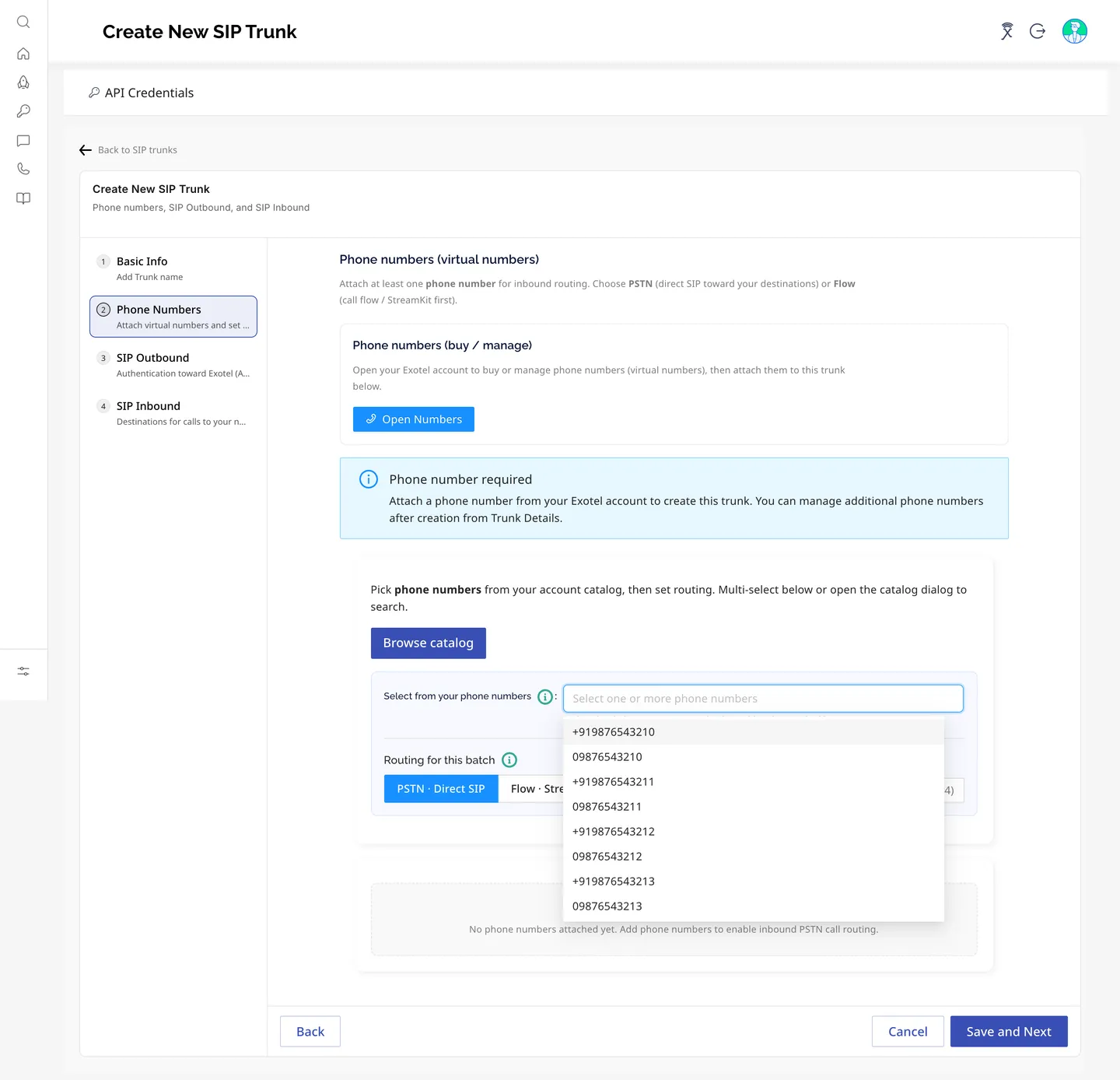Image resolution: width=1120 pixels, height=1080 pixels.
Task: Choose +919876543213 from the dropdown list
Action: point(753,882)
